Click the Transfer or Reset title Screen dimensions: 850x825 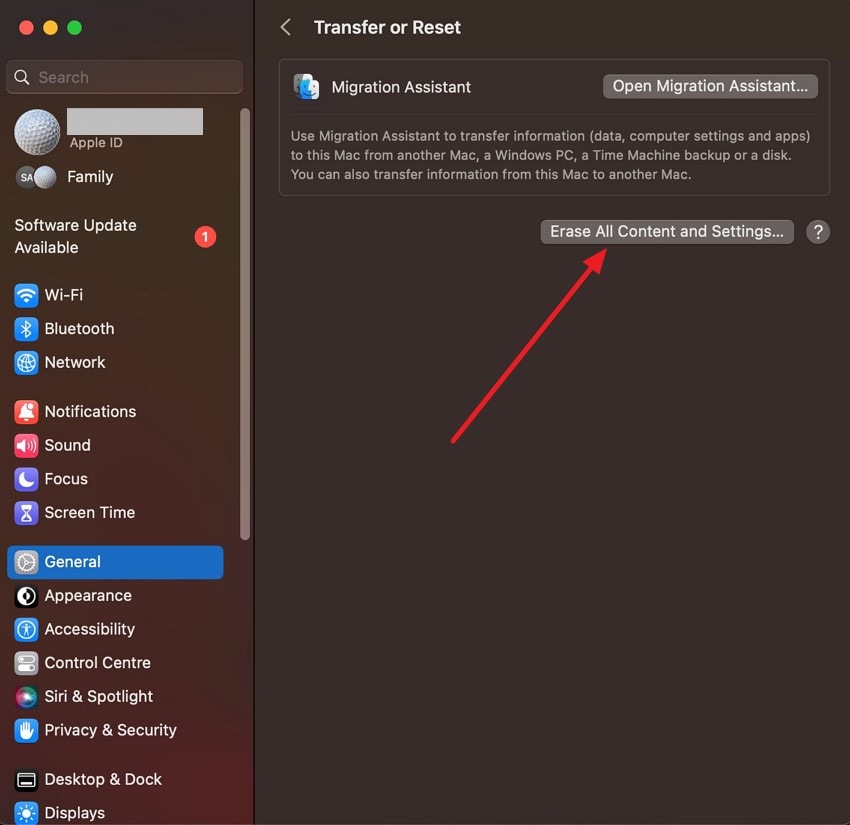[x=387, y=27]
